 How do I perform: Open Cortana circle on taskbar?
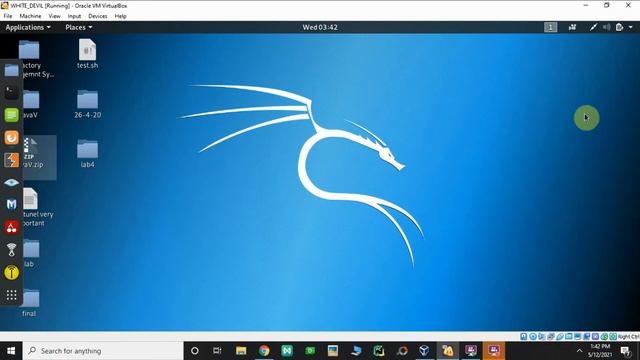click(195, 351)
